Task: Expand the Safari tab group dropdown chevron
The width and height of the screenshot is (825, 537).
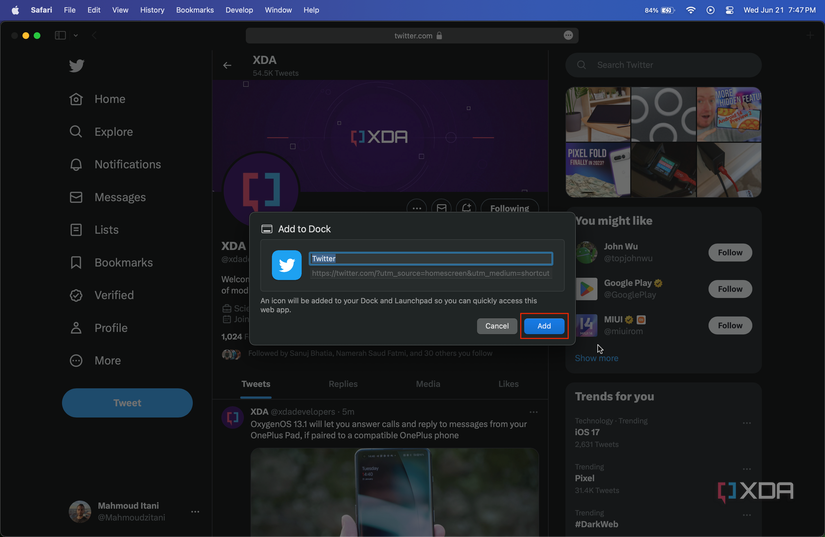Action: [76, 35]
